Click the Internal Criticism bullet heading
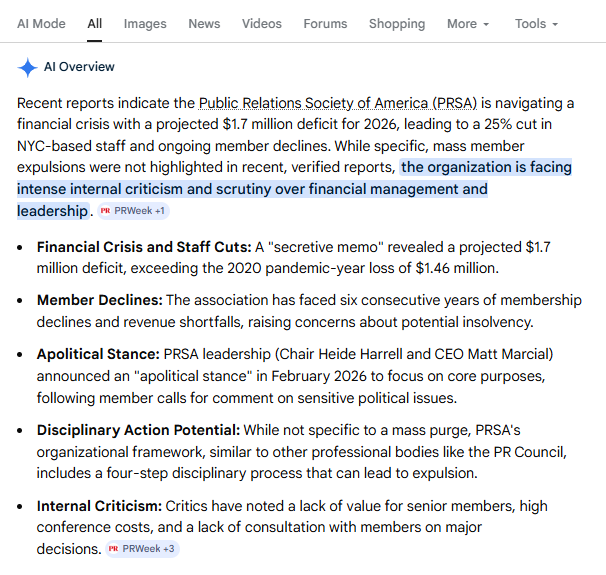The width and height of the screenshot is (606, 575). point(99,506)
